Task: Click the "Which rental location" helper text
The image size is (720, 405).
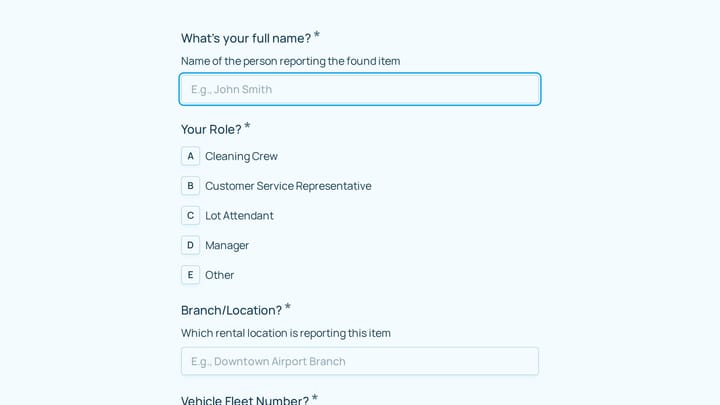Action: click(286, 333)
